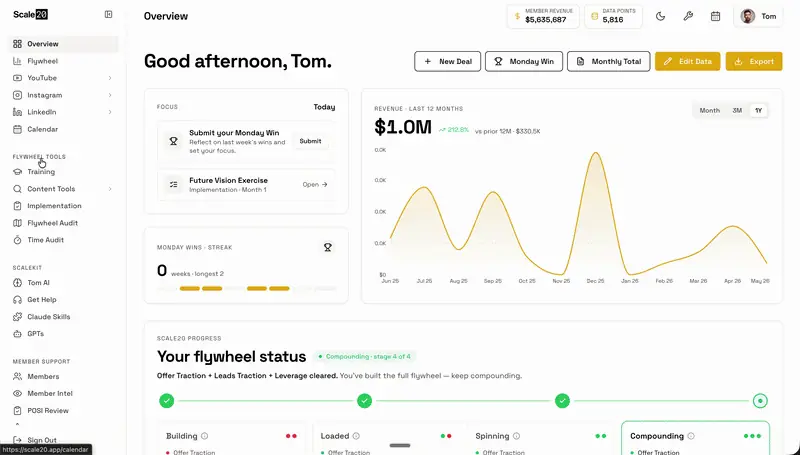Click the Monthly Total button
The height and width of the screenshot is (455, 800).
click(x=609, y=61)
